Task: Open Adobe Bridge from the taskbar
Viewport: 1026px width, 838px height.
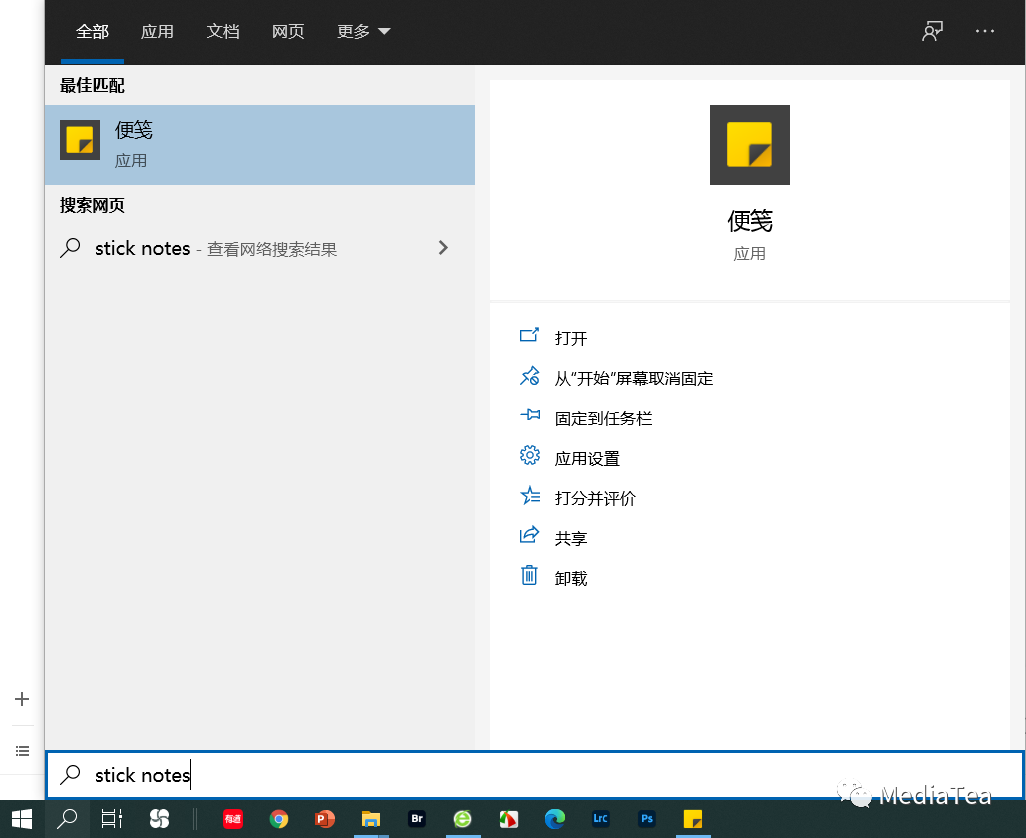Action: point(417,819)
